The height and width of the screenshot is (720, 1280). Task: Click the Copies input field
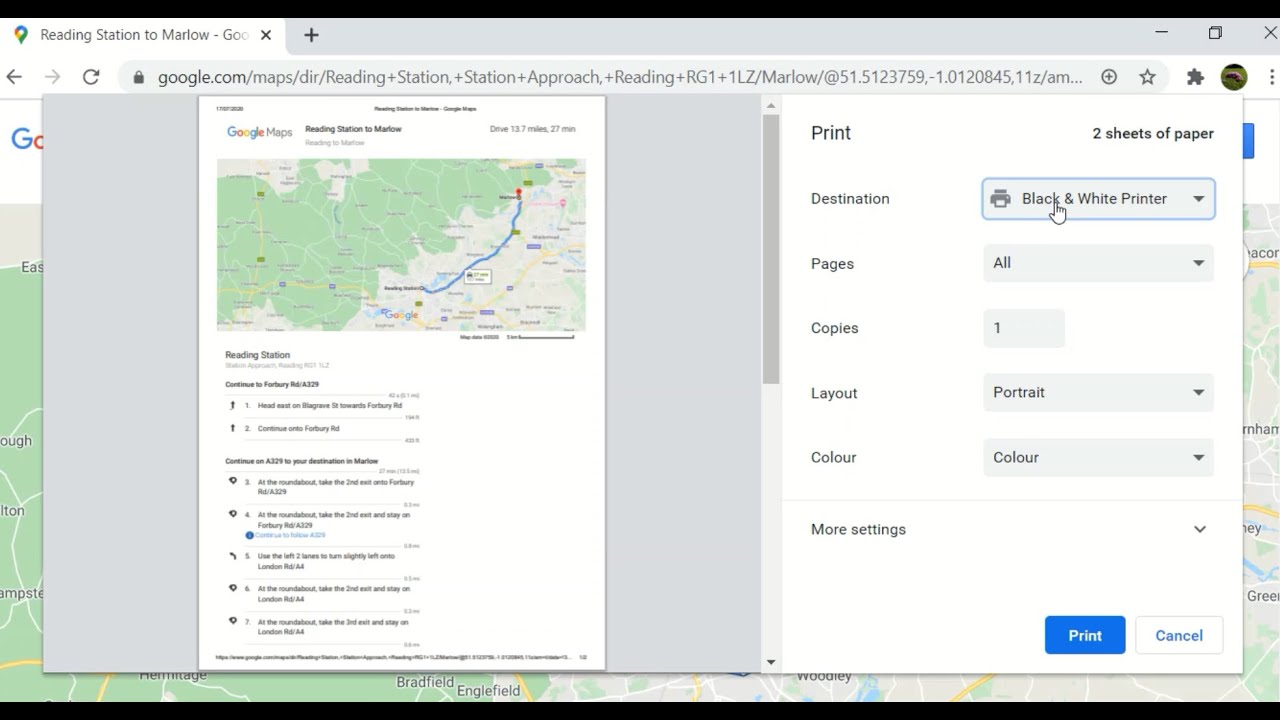coord(1023,328)
